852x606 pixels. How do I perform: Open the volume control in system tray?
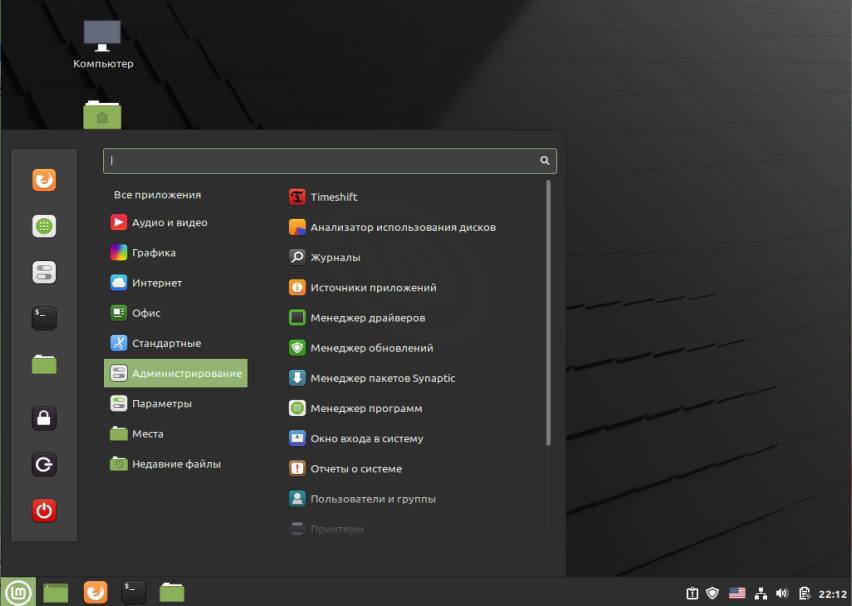click(x=782, y=593)
